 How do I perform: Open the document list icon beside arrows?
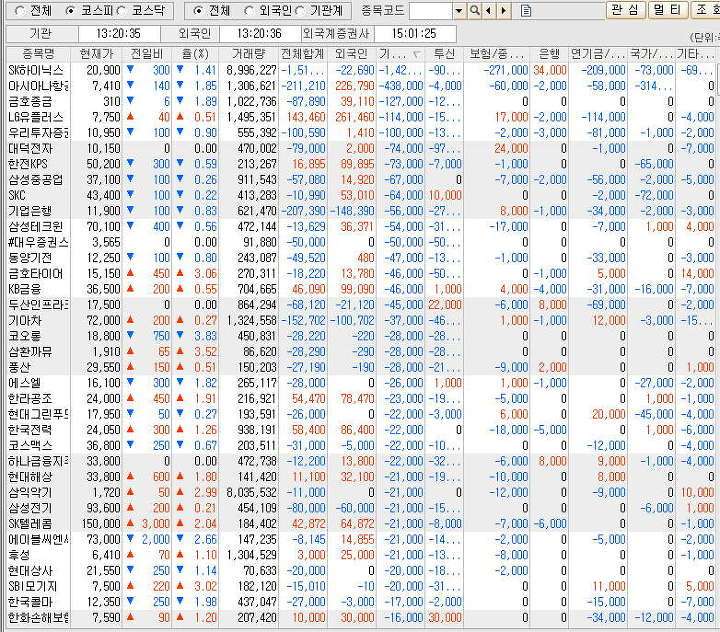(x=526, y=10)
